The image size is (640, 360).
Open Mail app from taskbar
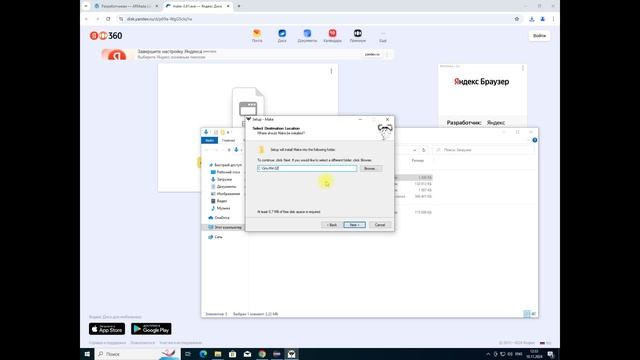click(247, 354)
